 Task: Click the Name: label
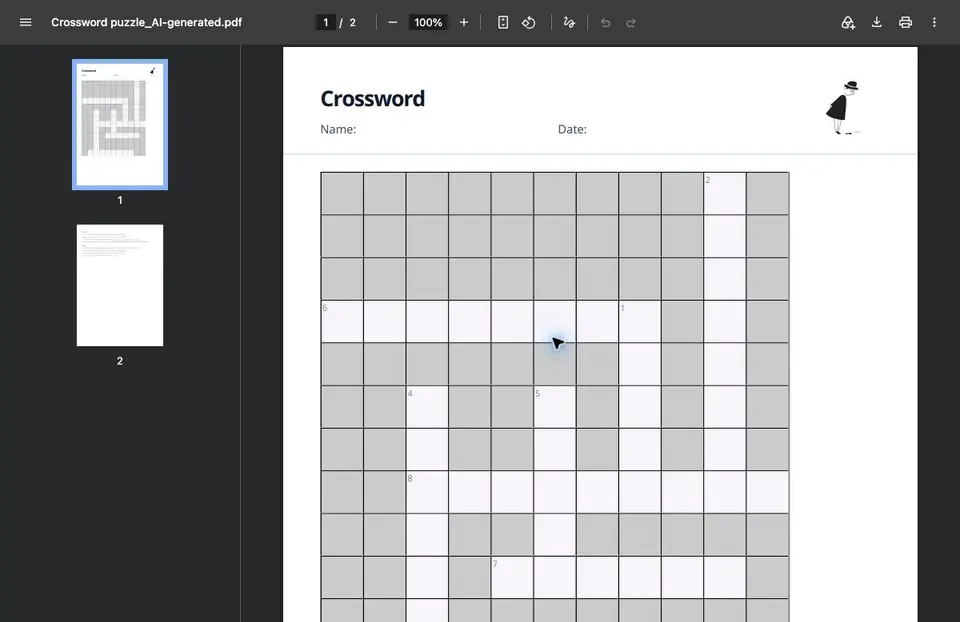338,129
